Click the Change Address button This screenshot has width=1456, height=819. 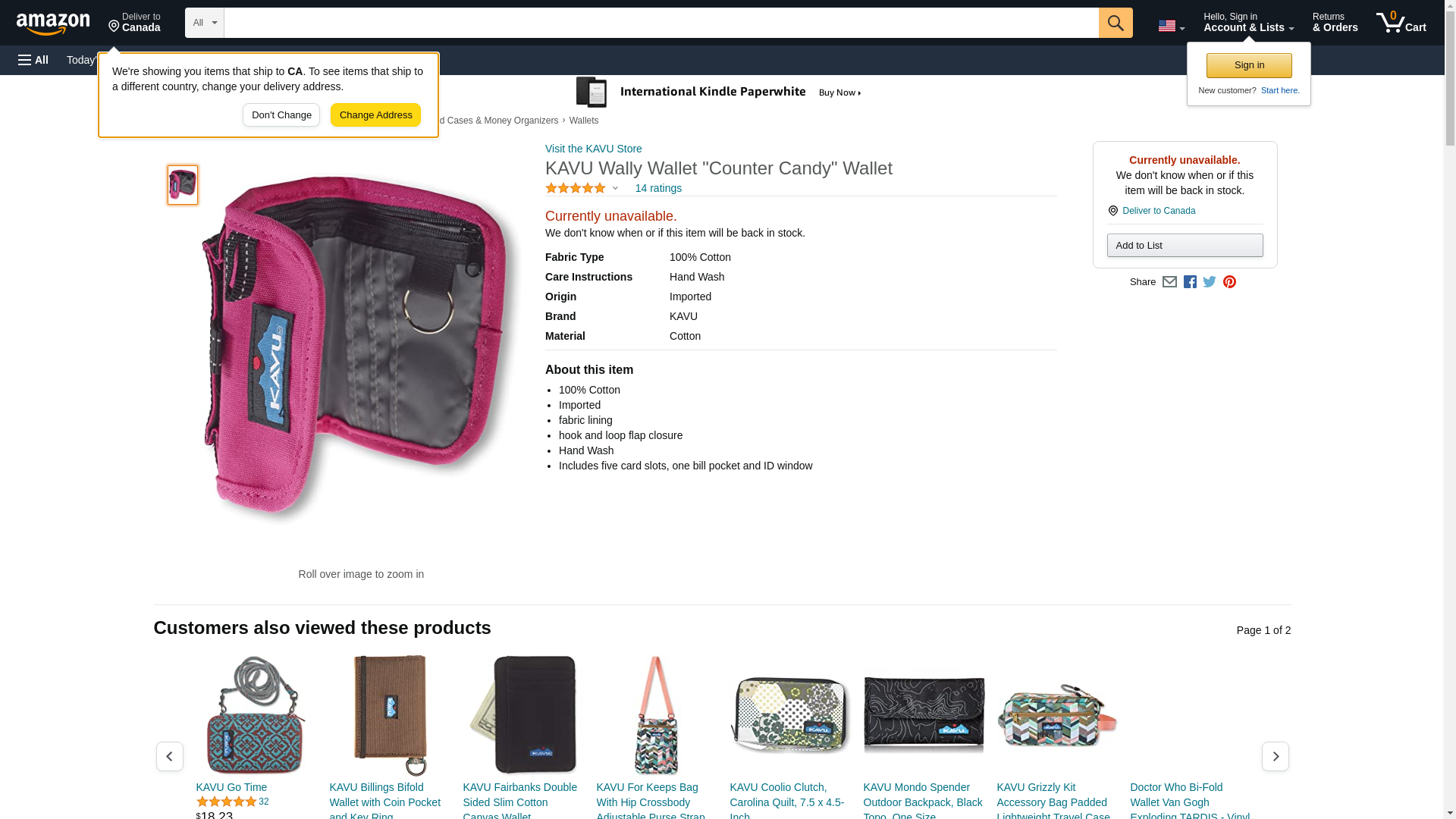coord(375,115)
